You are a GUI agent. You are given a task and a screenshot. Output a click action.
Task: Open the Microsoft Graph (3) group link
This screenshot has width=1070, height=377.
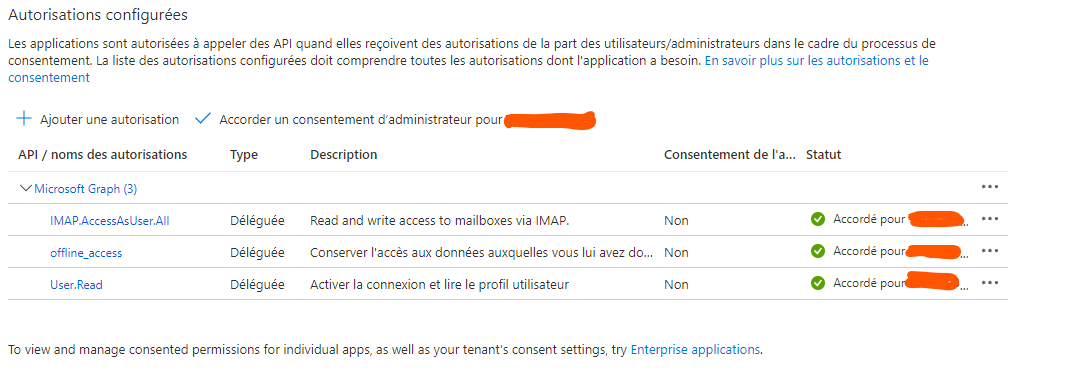(x=86, y=188)
